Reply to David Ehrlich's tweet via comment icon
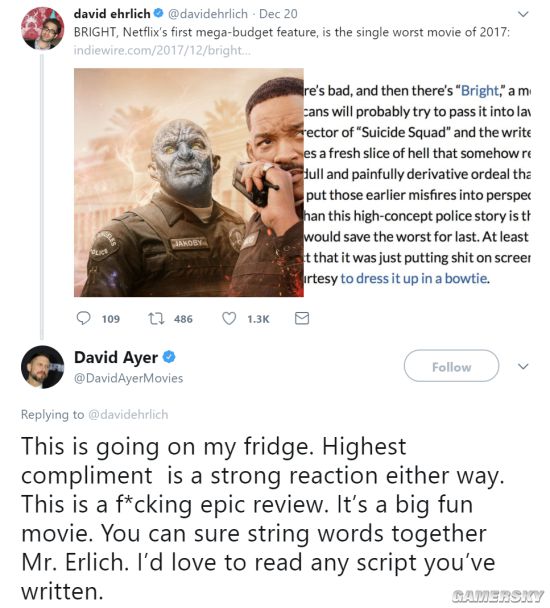Image resolution: width=550 pixels, height=608 pixels. point(83,318)
